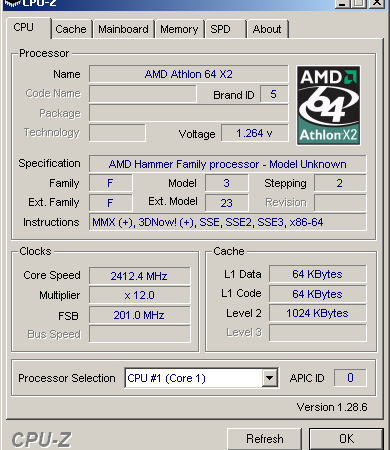The image size is (390, 450).
Task: Switch to the CPU tab
Action: pos(28,28)
